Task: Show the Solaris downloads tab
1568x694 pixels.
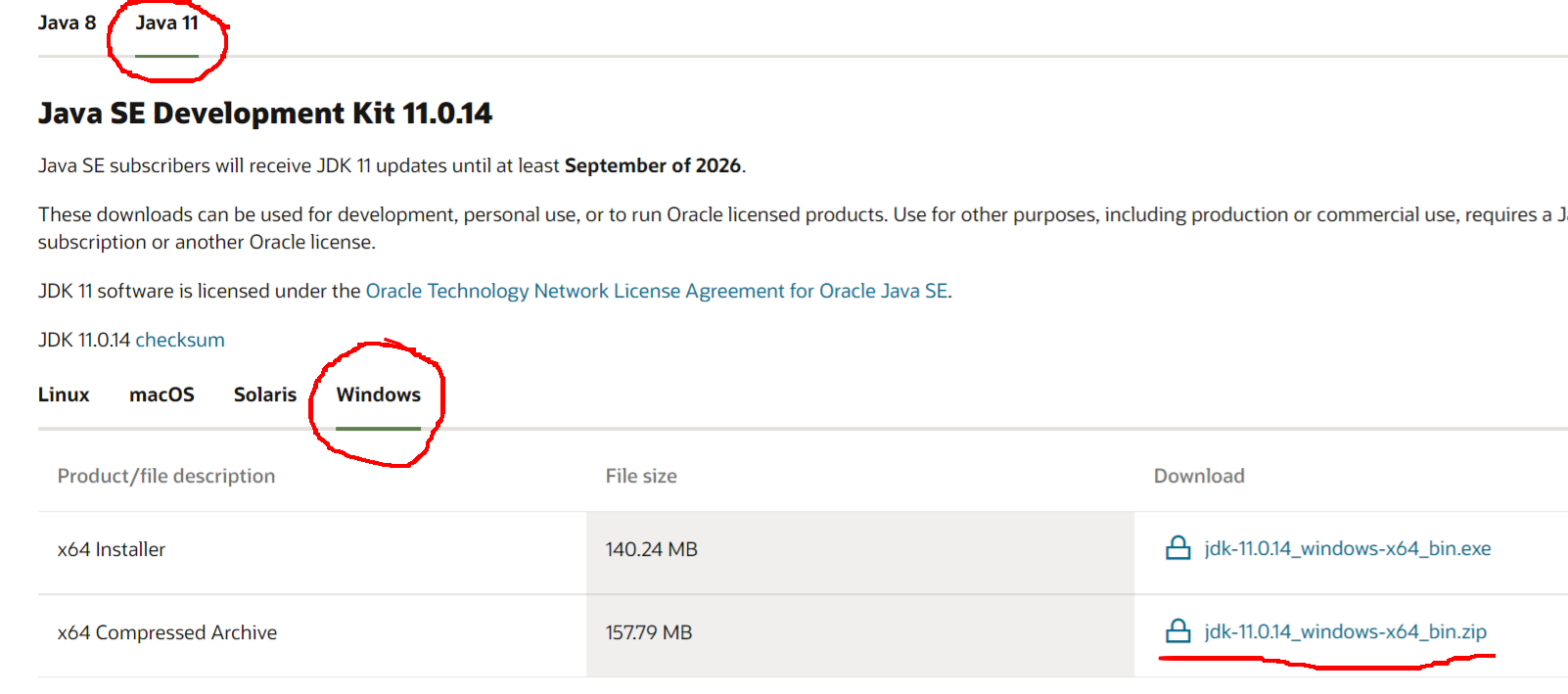Action: pyautogui.click(x=264, y=394)
